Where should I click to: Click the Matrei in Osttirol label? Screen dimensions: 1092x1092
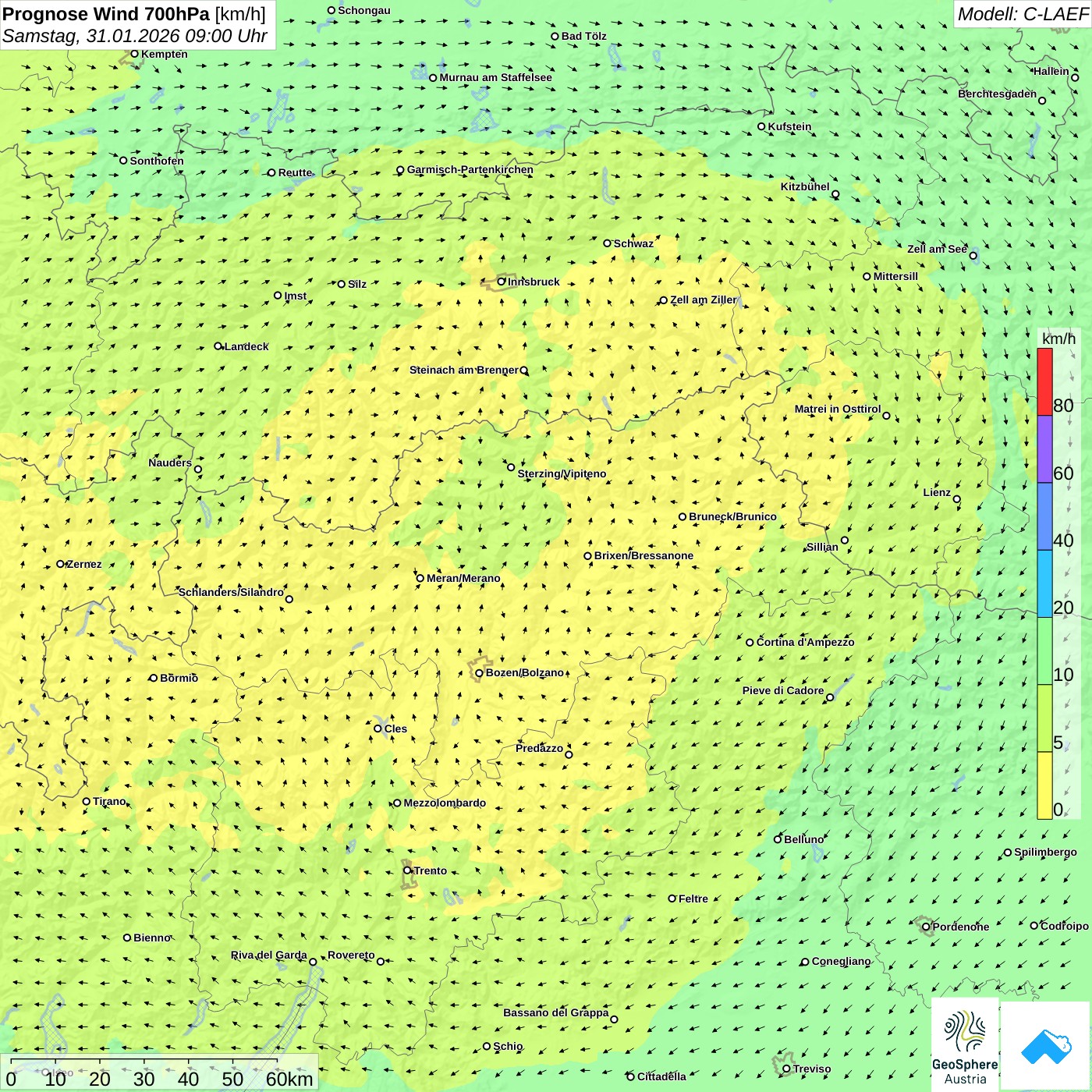(837, 409)
